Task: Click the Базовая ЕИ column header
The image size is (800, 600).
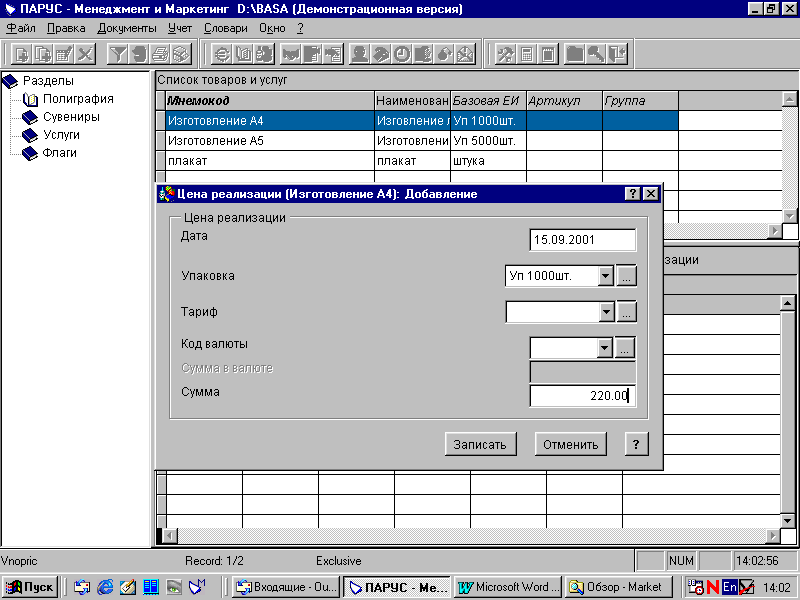Action: (x=488, y=101)
